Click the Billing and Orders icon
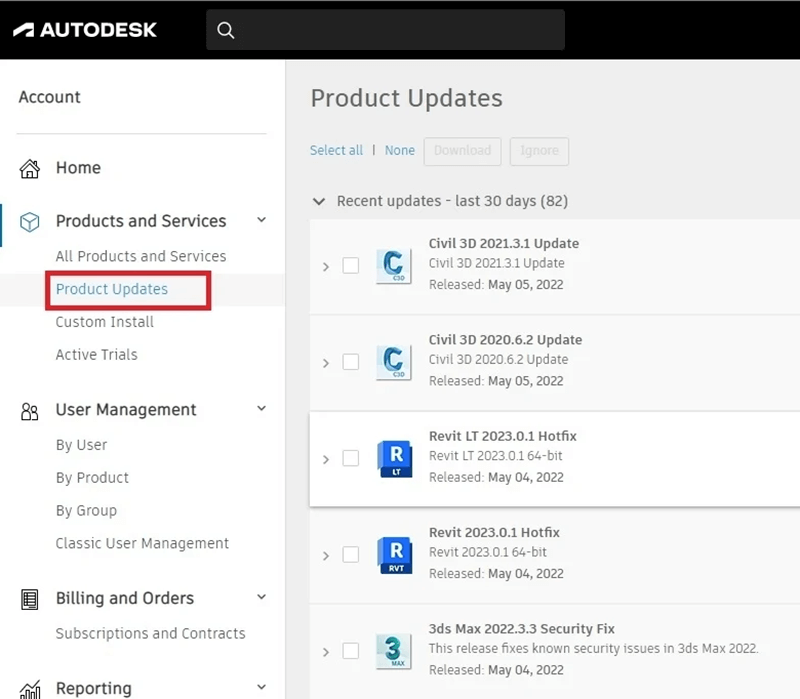Viewport: 800px width, 699px height. click(x=30, y=599)
